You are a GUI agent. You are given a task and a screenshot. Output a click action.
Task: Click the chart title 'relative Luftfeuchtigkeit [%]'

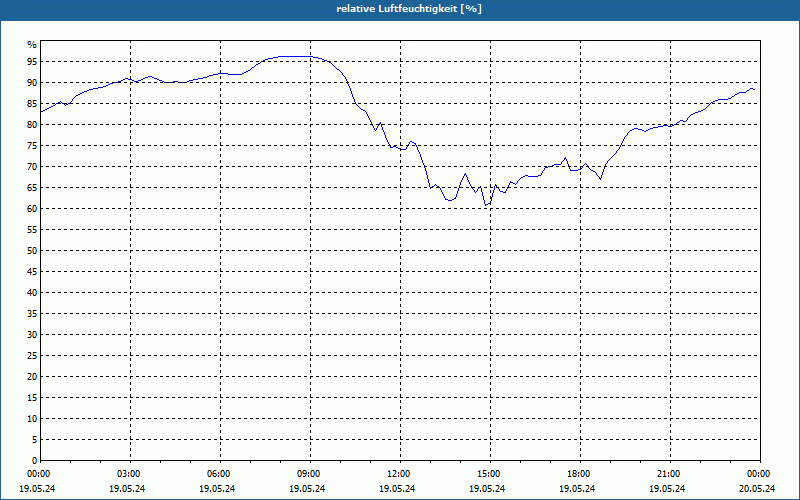409,9
